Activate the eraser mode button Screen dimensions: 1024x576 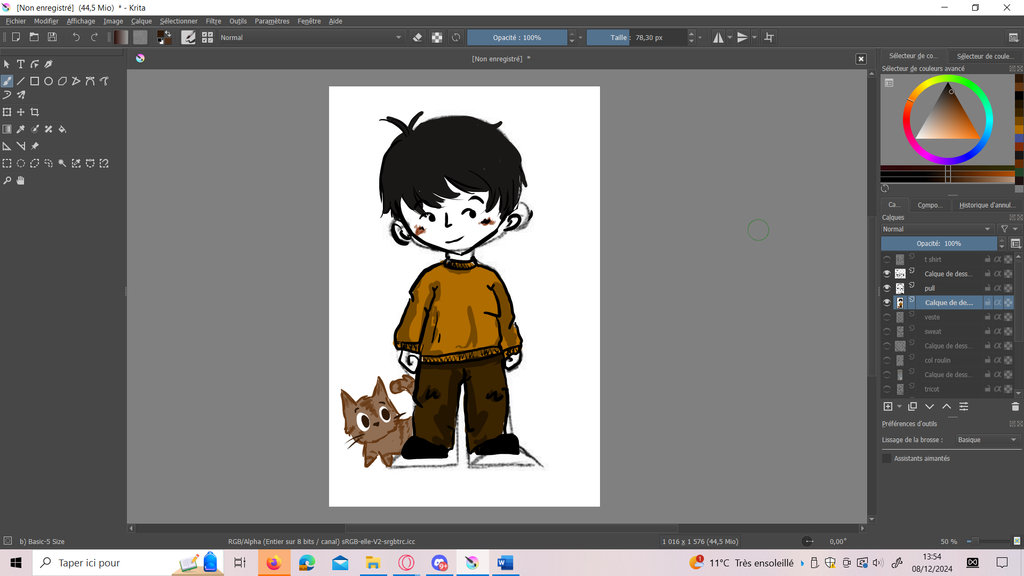tap(418, 37)
